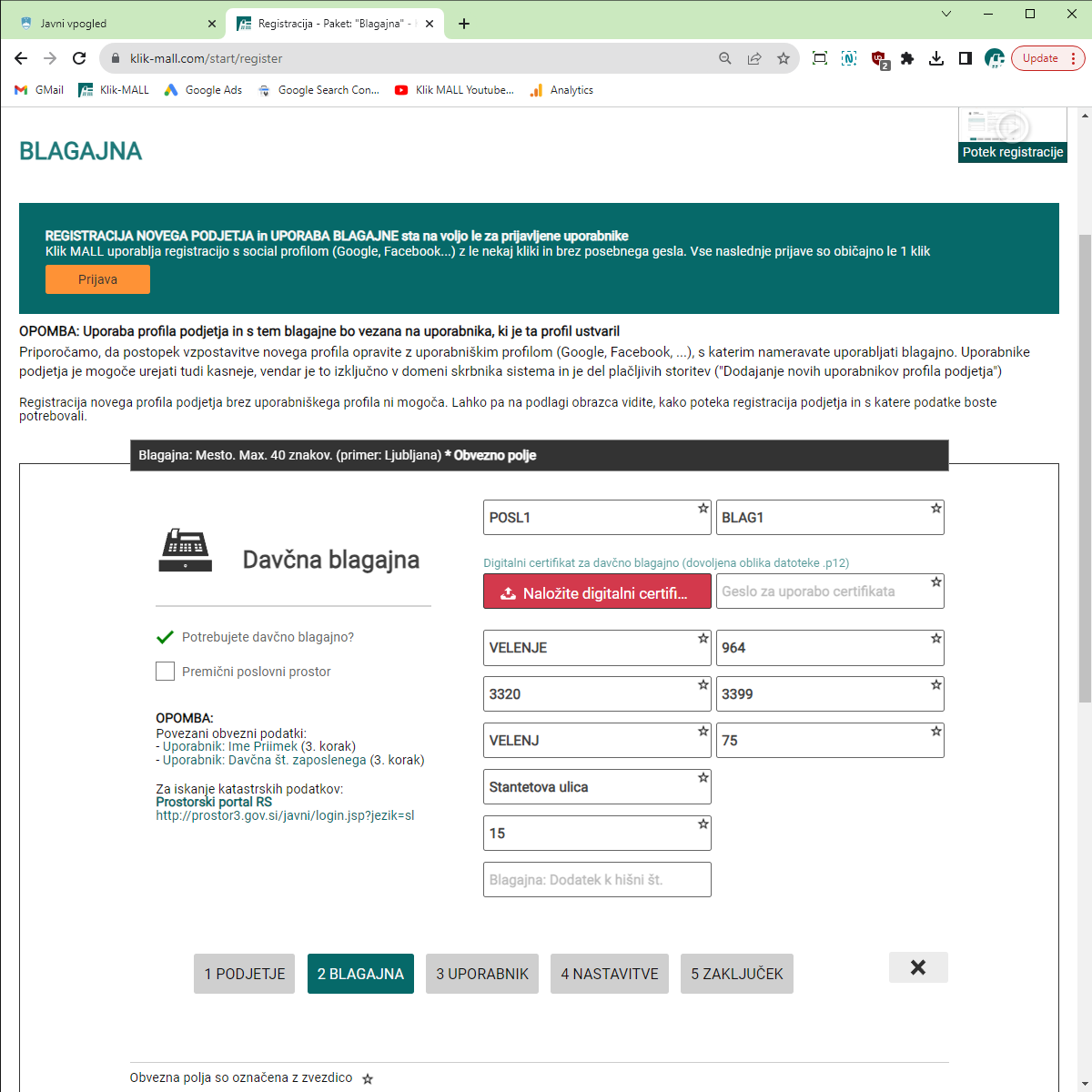Go to step 1 PODJETJE
Screen dimensions: 1092x1092
[244, 974]
